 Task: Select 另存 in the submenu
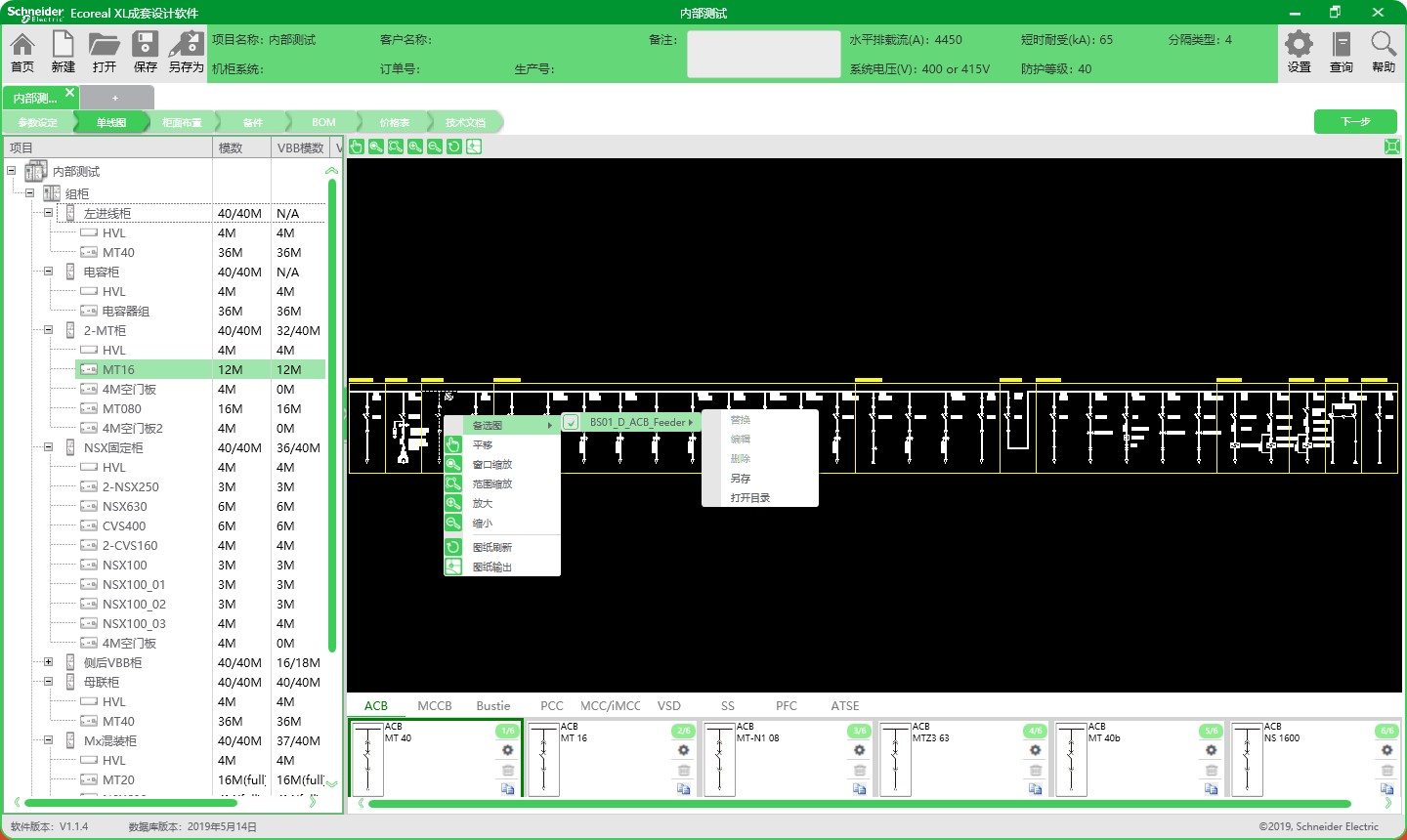point(760,479)
